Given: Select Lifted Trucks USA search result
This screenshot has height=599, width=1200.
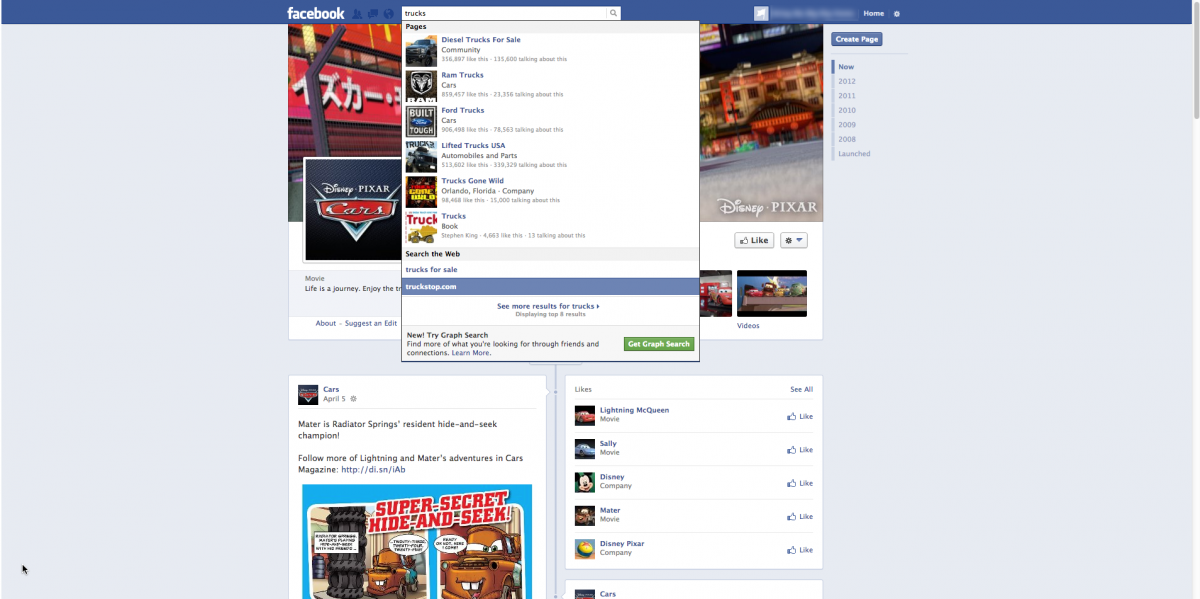Looking at the screenshot, I should [x=550, y=157].
